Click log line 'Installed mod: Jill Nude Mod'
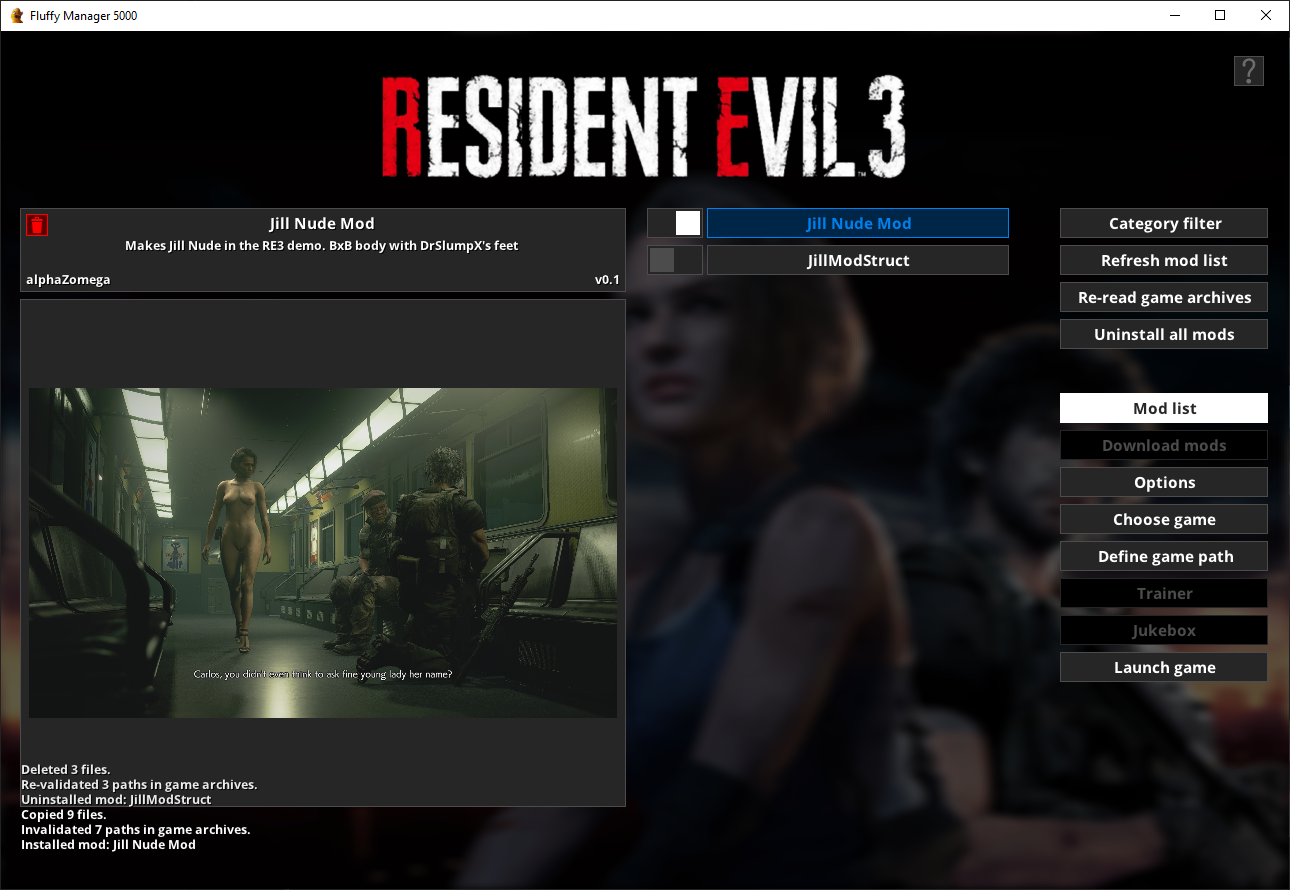The image size is (1290, 890). coord(108,845)
